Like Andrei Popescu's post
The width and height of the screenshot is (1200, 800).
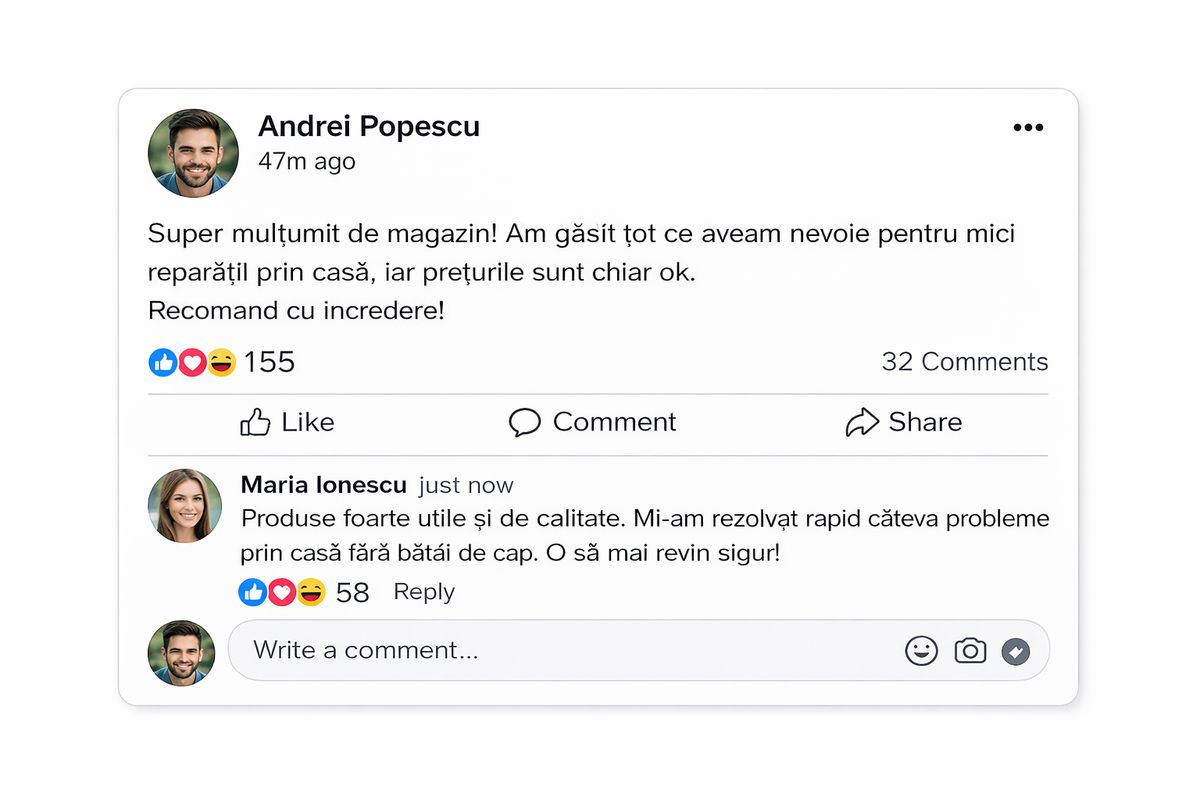pyautogui.click(x=287, y=422)
